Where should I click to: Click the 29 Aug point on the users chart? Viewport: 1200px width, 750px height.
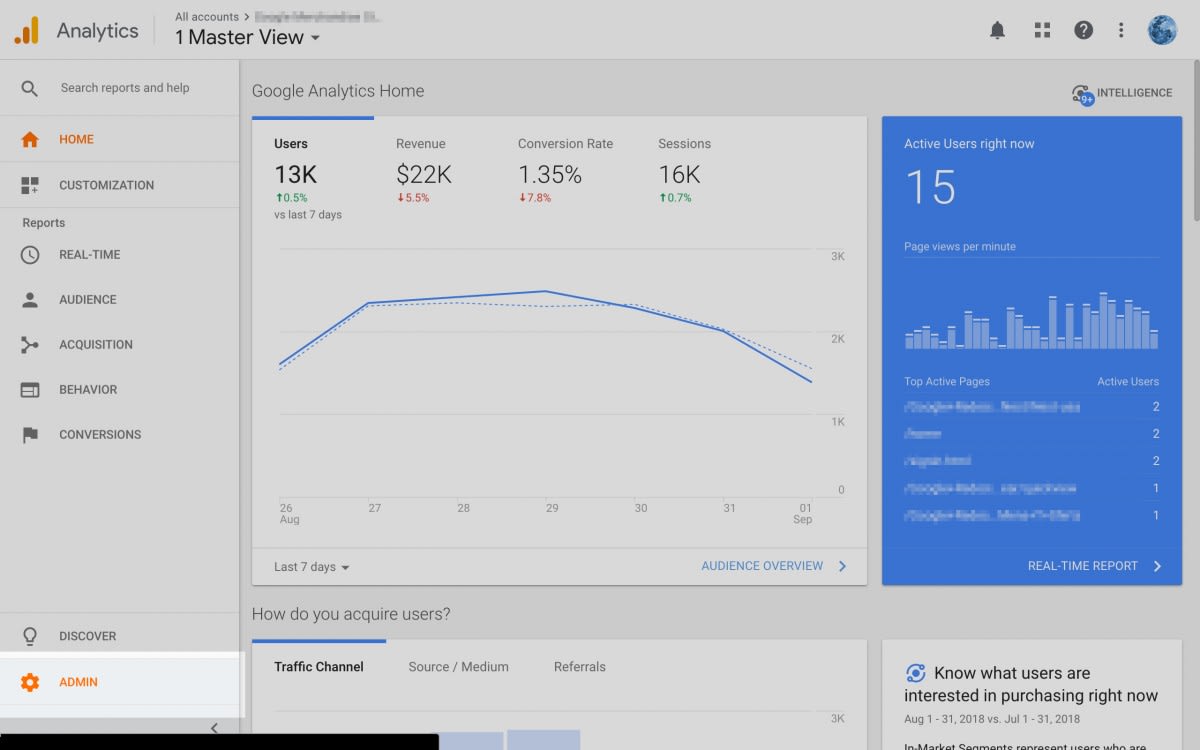pos(545,291)
